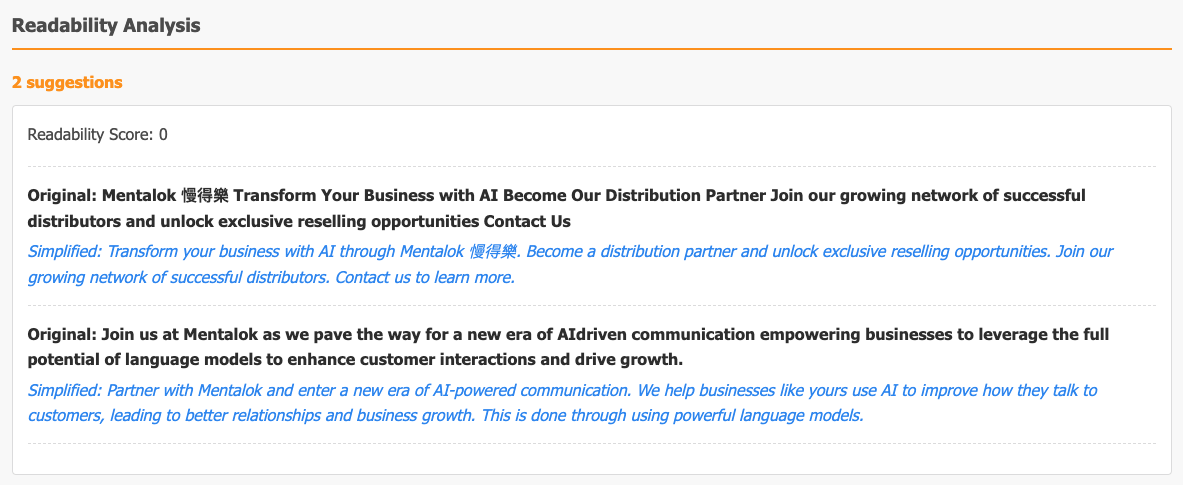Click bold "Original:" label before "Mentalok 慢得樂"

[x=62, y=196]
